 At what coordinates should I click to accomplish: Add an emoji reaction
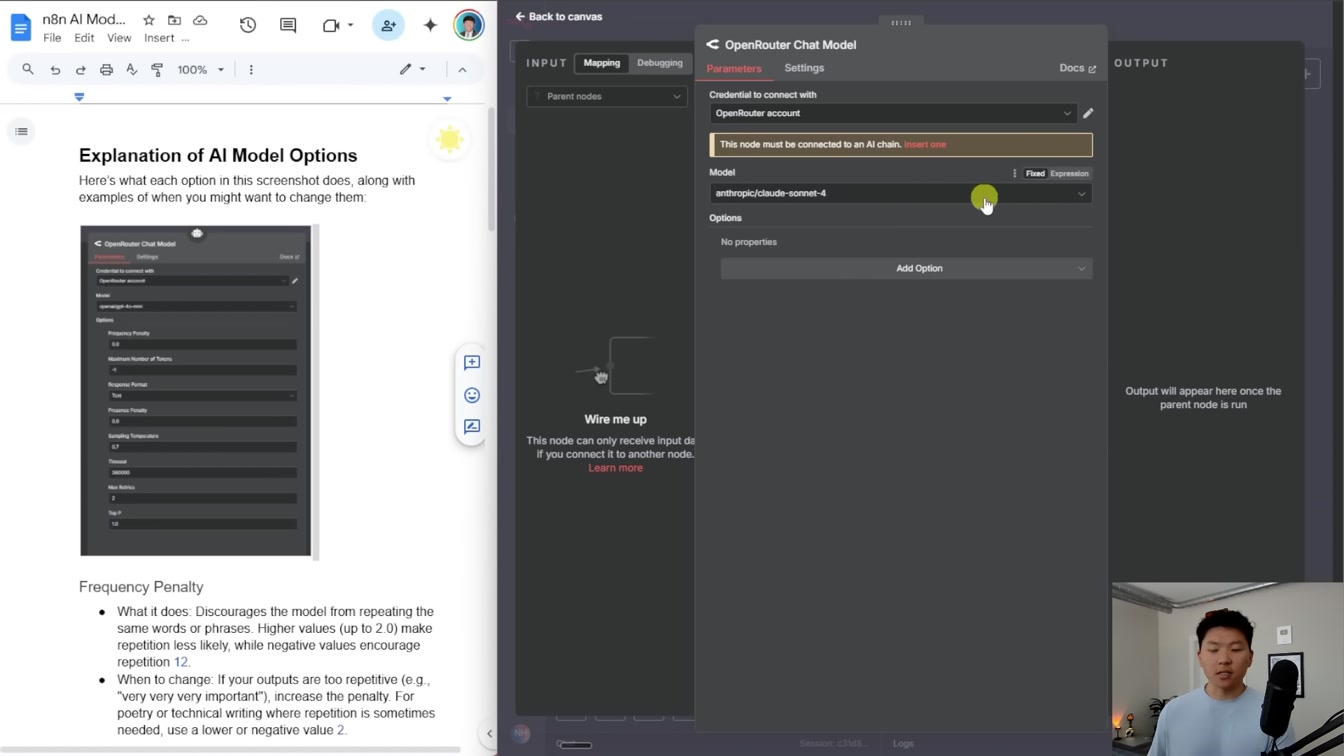472,395
